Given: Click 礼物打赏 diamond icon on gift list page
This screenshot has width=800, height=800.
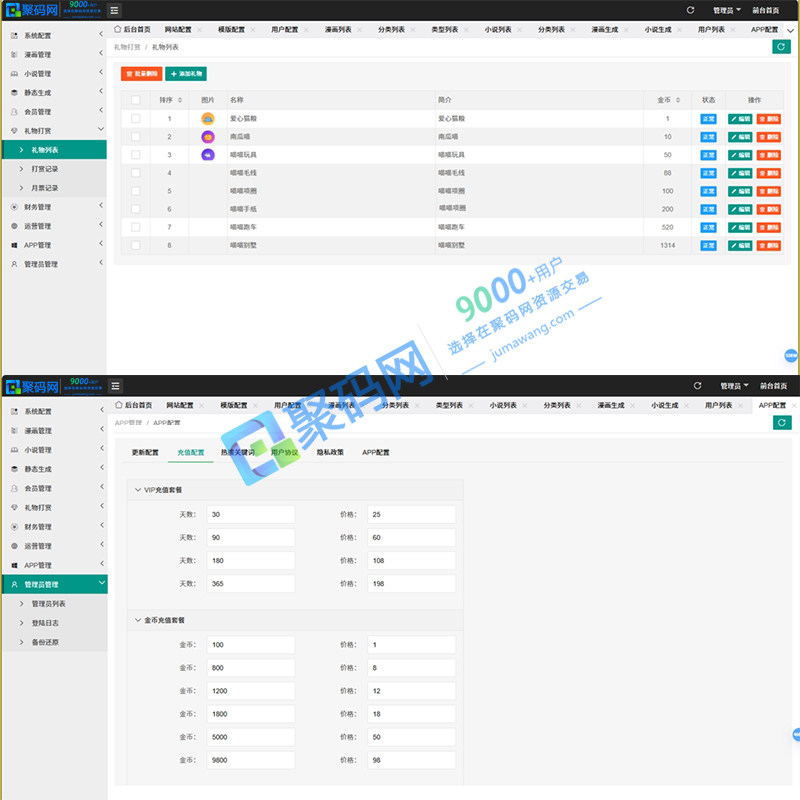Looking at the screenshot, I should point(14,131).
